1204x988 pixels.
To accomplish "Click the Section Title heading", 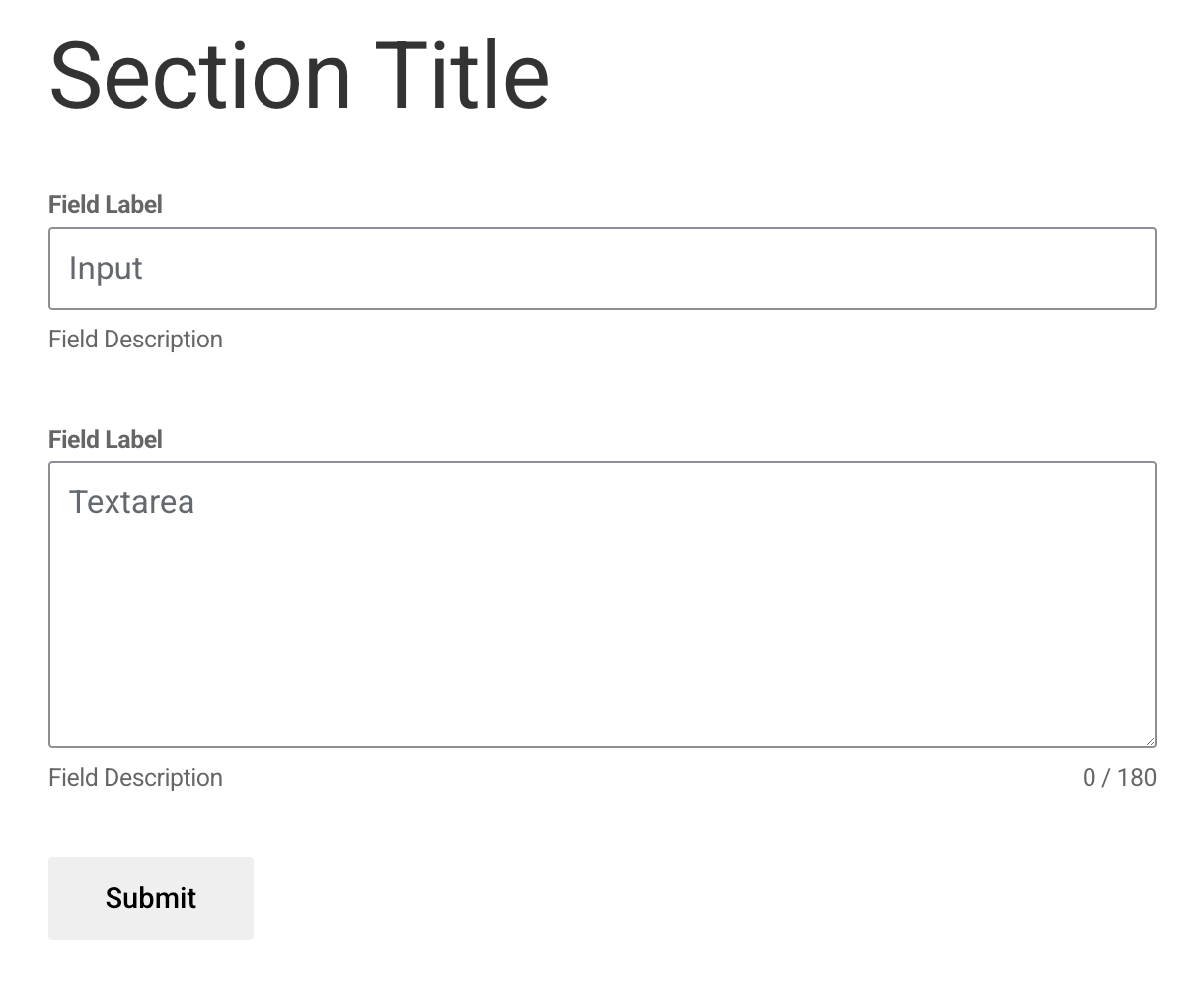I will 299,74.
